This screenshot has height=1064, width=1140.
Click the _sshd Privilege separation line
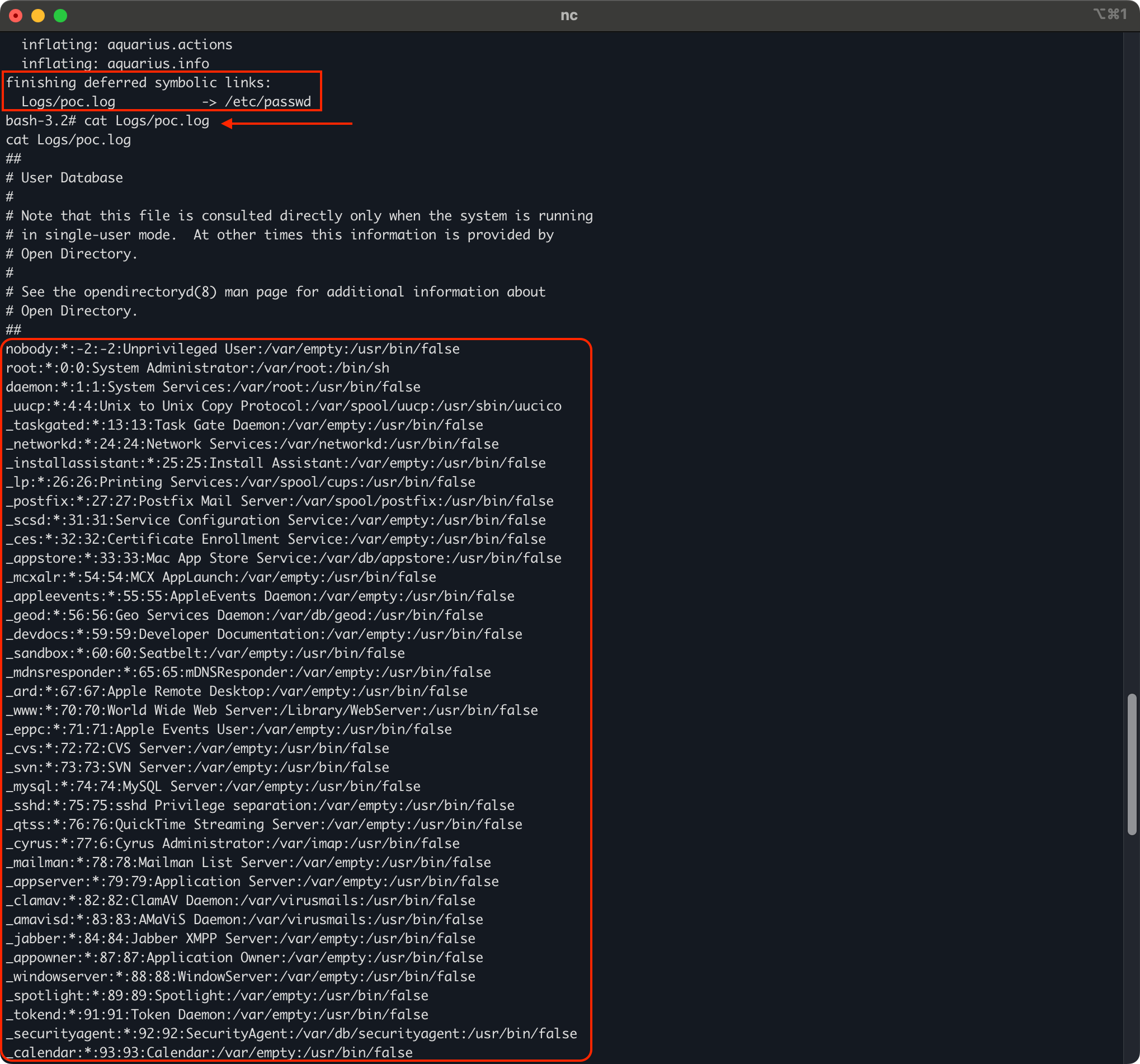pos(260,806)
